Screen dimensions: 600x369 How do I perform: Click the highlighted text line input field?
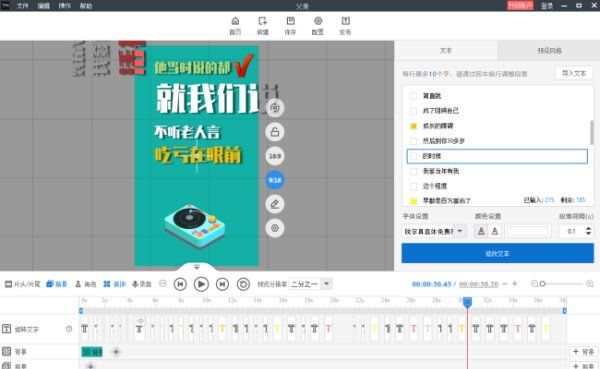(x=497, y=156)
